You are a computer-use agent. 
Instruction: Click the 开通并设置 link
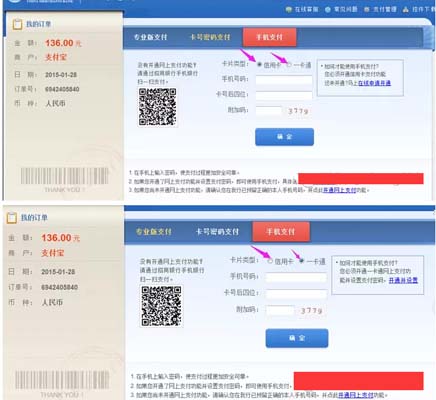click(403, 280)
